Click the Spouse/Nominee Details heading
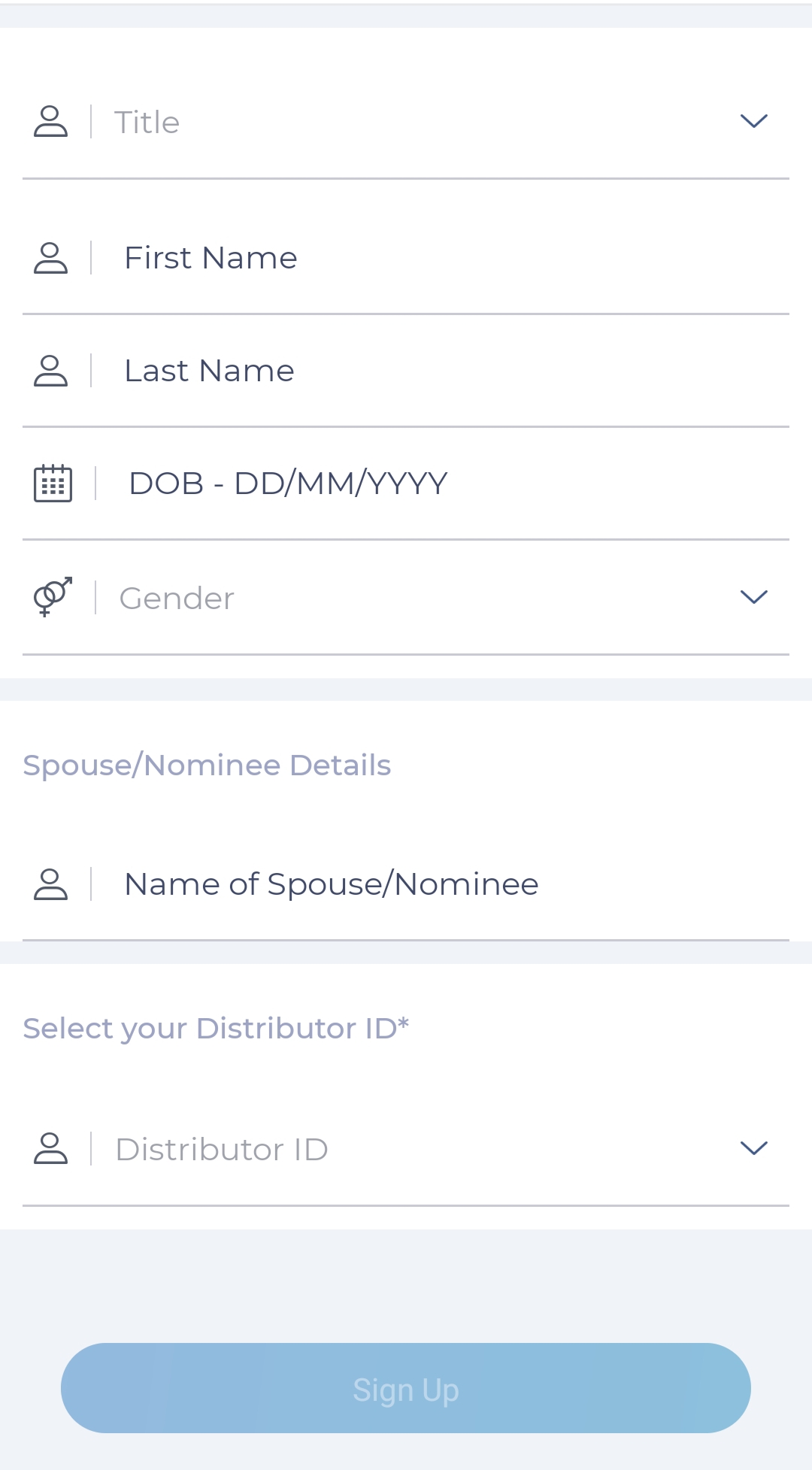 coord(207,765)
